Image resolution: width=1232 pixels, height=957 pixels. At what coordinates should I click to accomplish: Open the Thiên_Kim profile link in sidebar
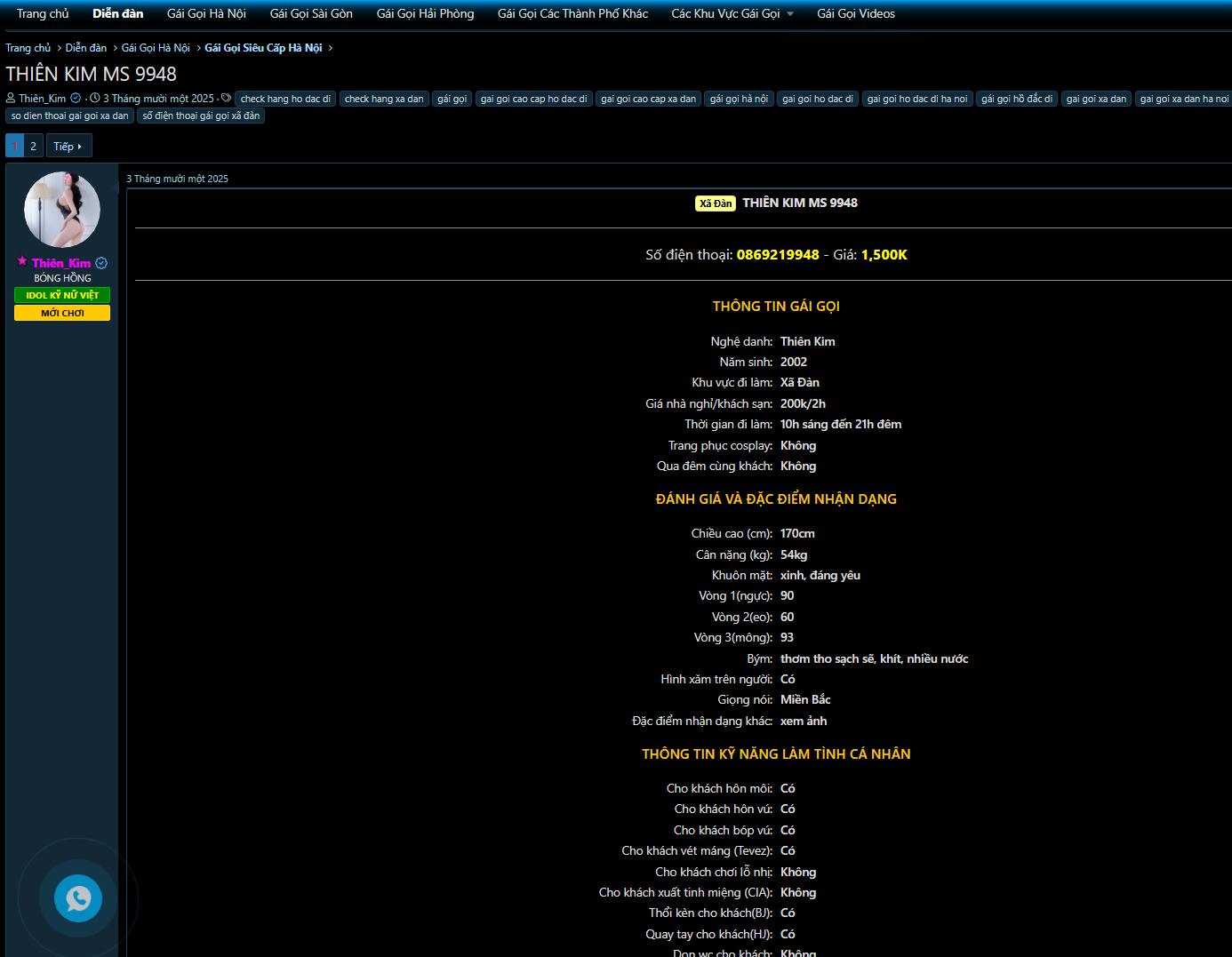pyautogui.click(x=60, y=263)
